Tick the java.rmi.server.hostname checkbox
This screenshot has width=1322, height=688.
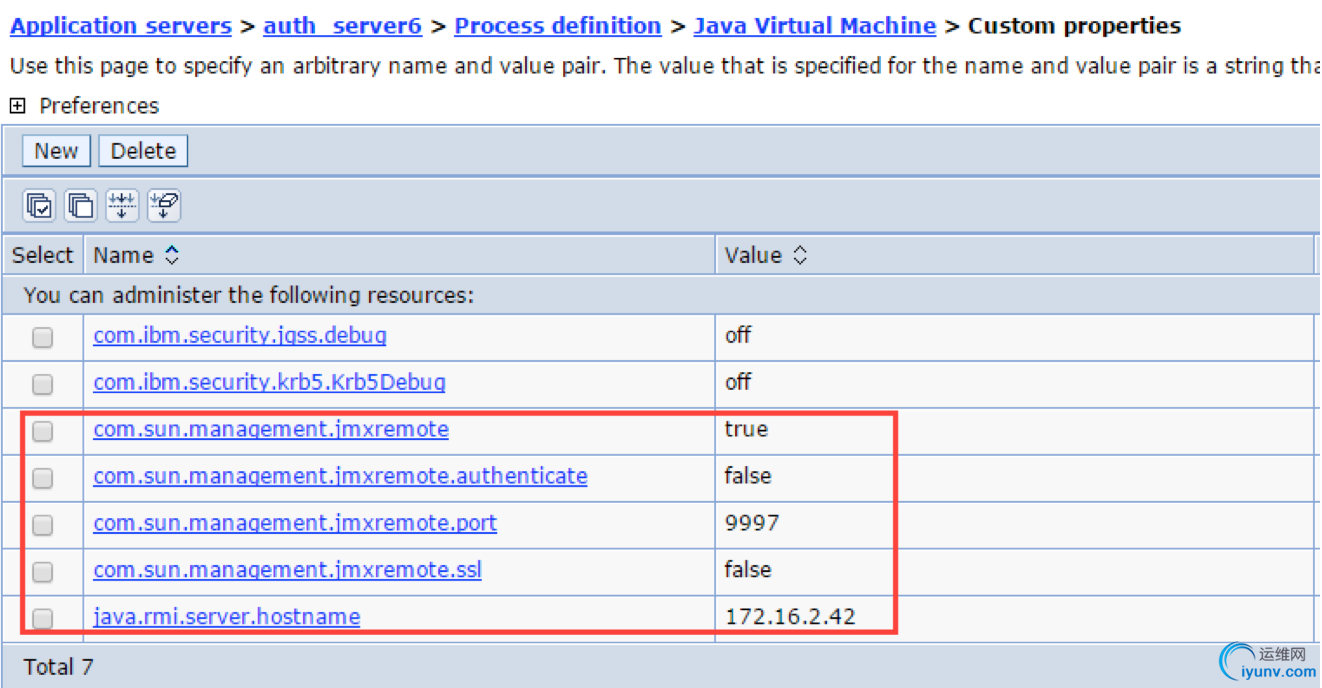[42, 618]
